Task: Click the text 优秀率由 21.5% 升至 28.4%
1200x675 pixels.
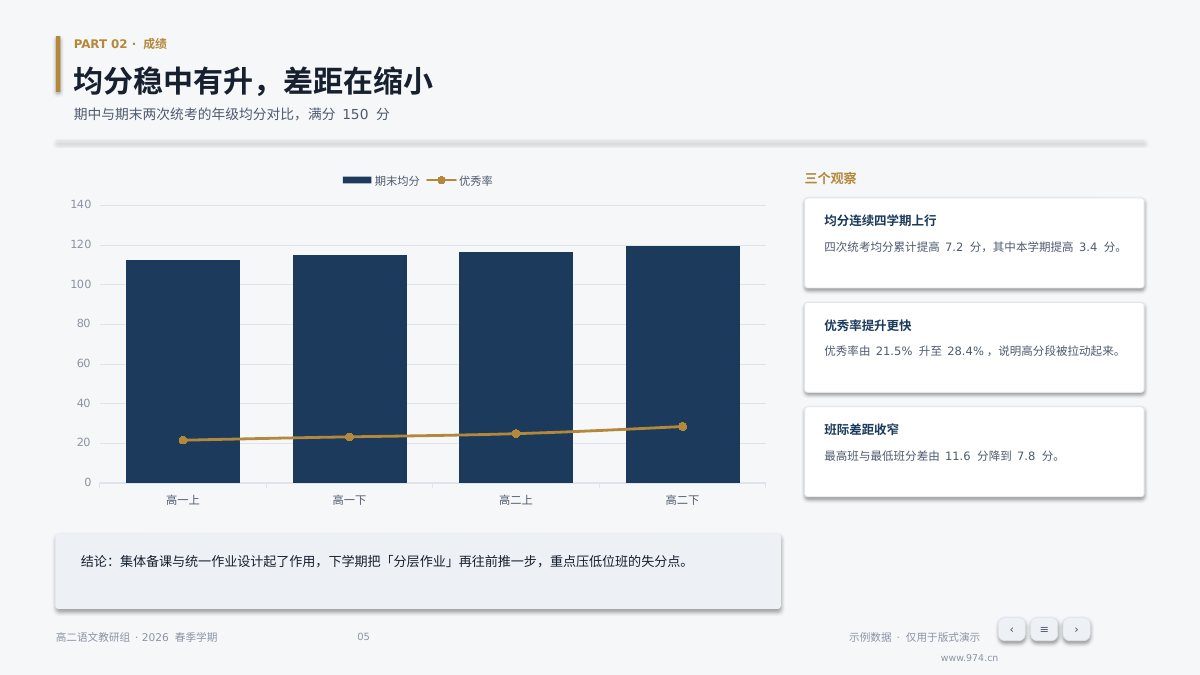Action: [907, 351]
